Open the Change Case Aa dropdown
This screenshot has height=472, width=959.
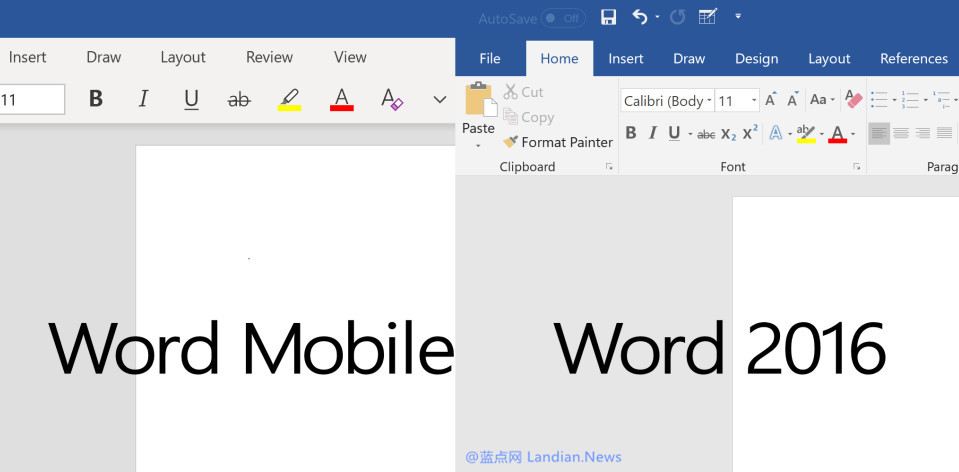point(822,100)
